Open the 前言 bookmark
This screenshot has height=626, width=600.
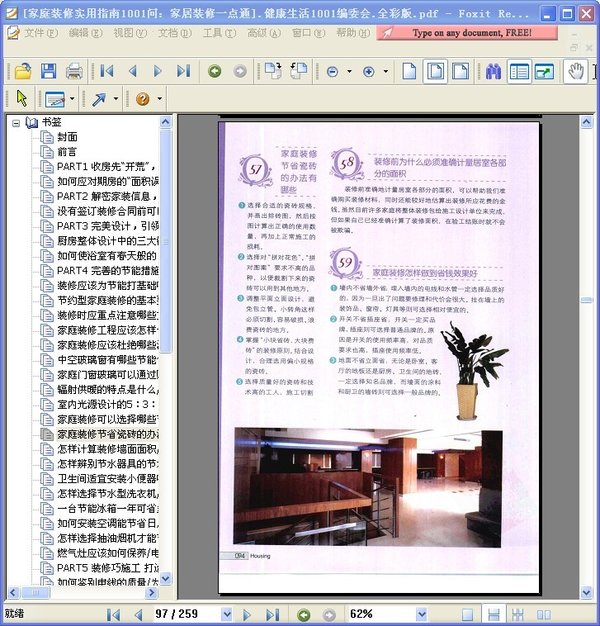click(67, 152)
